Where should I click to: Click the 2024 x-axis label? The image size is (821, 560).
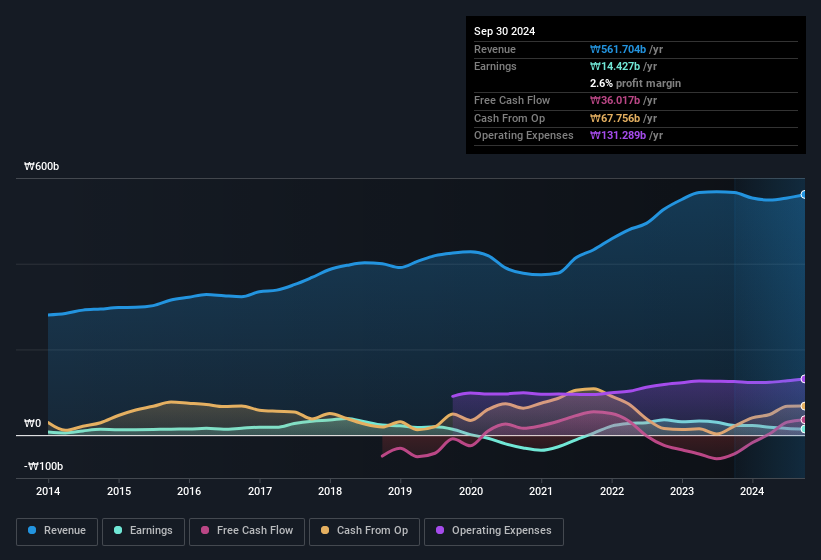point(752,491)
